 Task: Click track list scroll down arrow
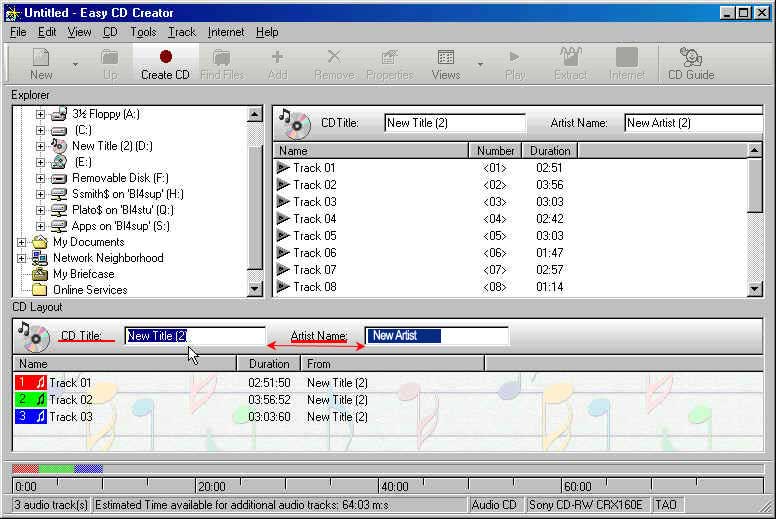[x=754, y=288]
